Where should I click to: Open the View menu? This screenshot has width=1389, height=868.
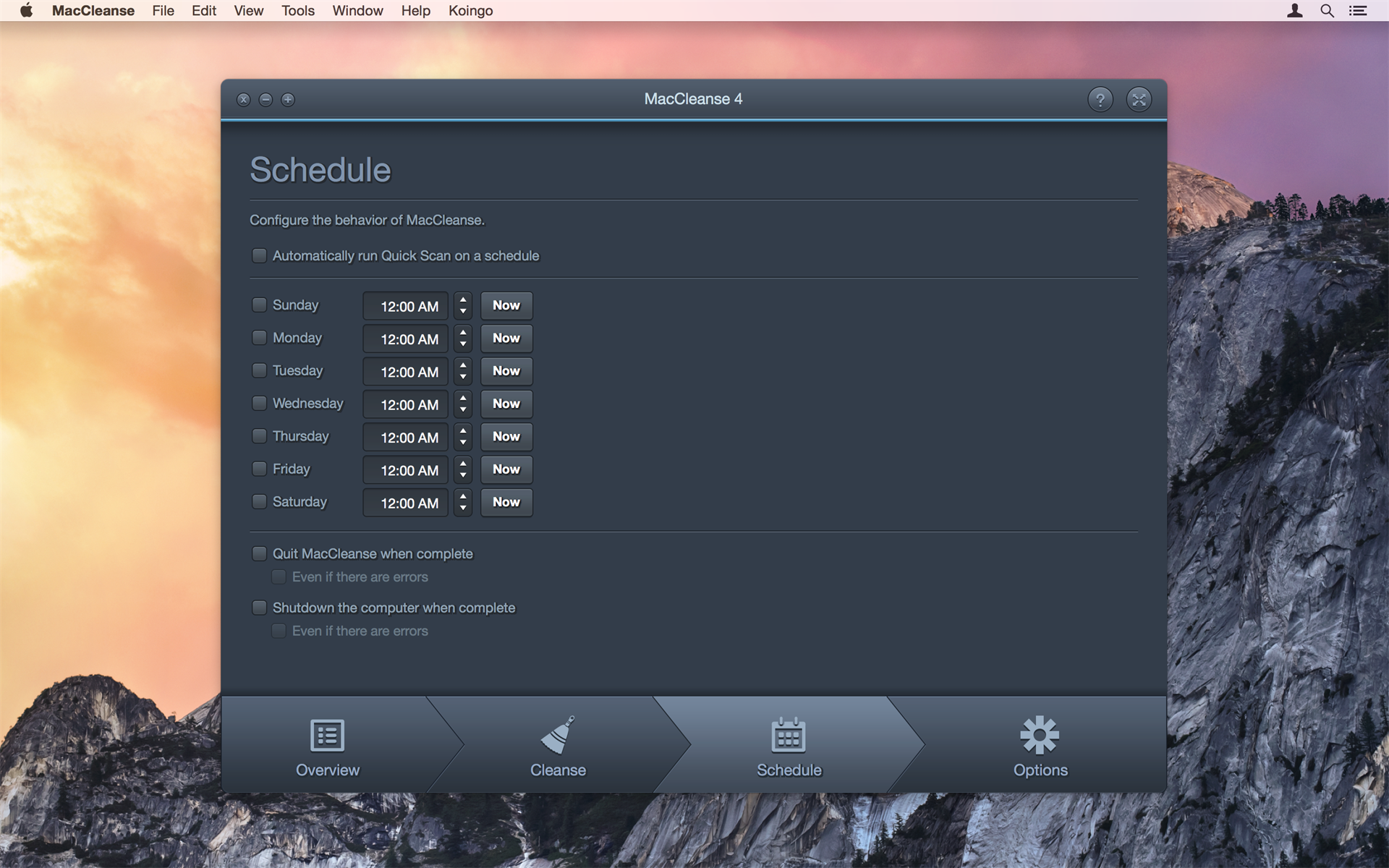point(248,10)
